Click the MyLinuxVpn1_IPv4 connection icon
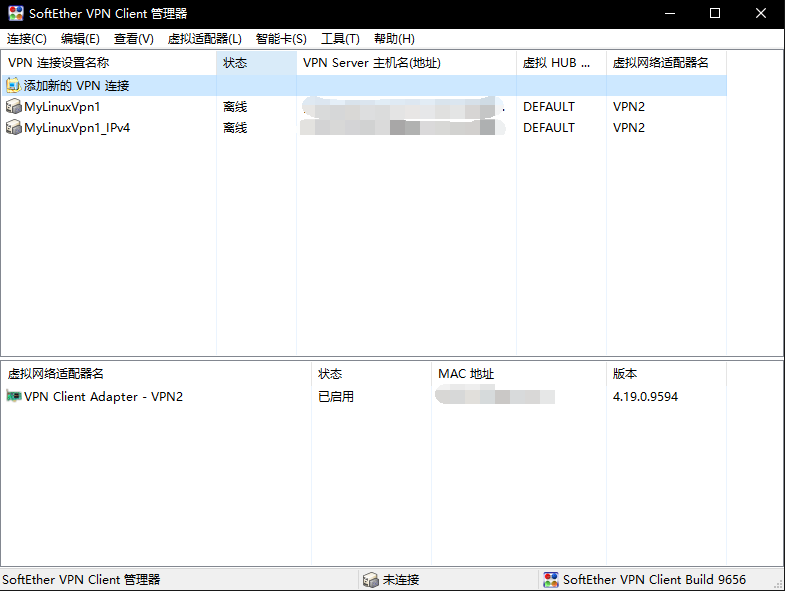 (x=14, y=127)
